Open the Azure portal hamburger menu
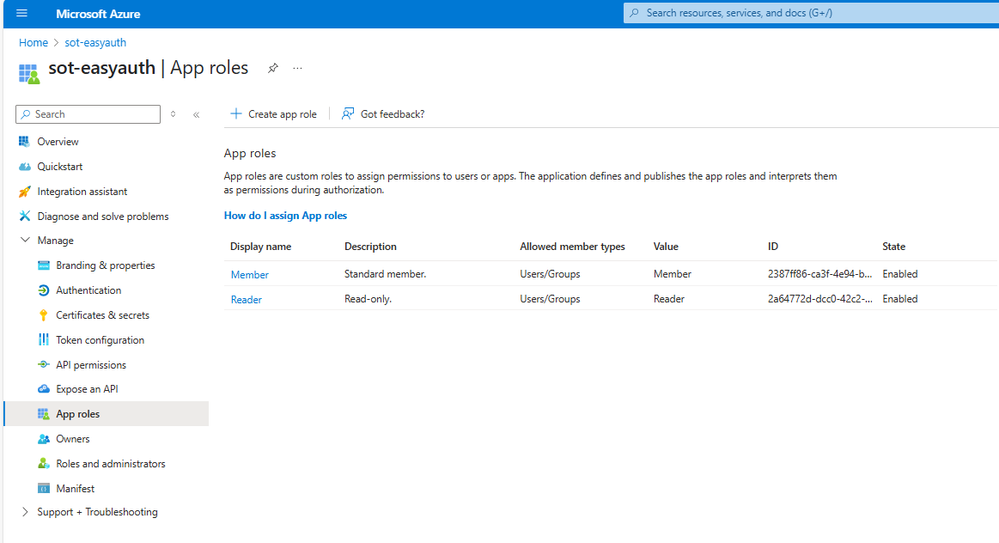This screenshot has height=543, width=999. coord(22,13)
